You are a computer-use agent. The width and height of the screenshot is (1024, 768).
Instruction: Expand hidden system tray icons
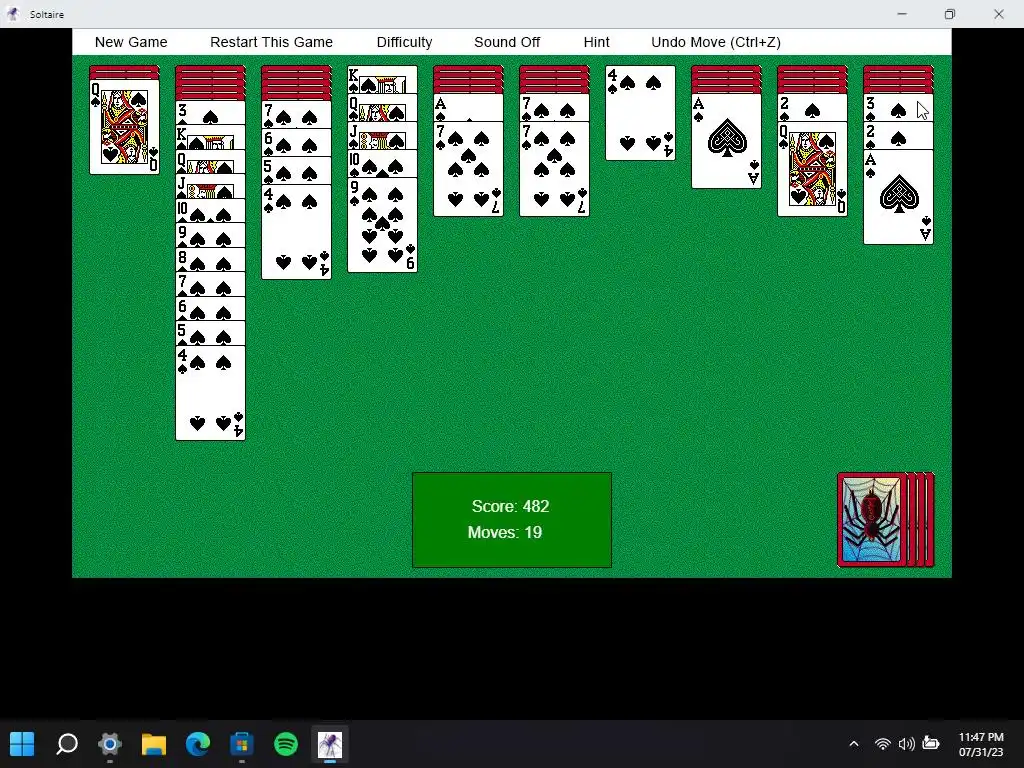(854, 744)
